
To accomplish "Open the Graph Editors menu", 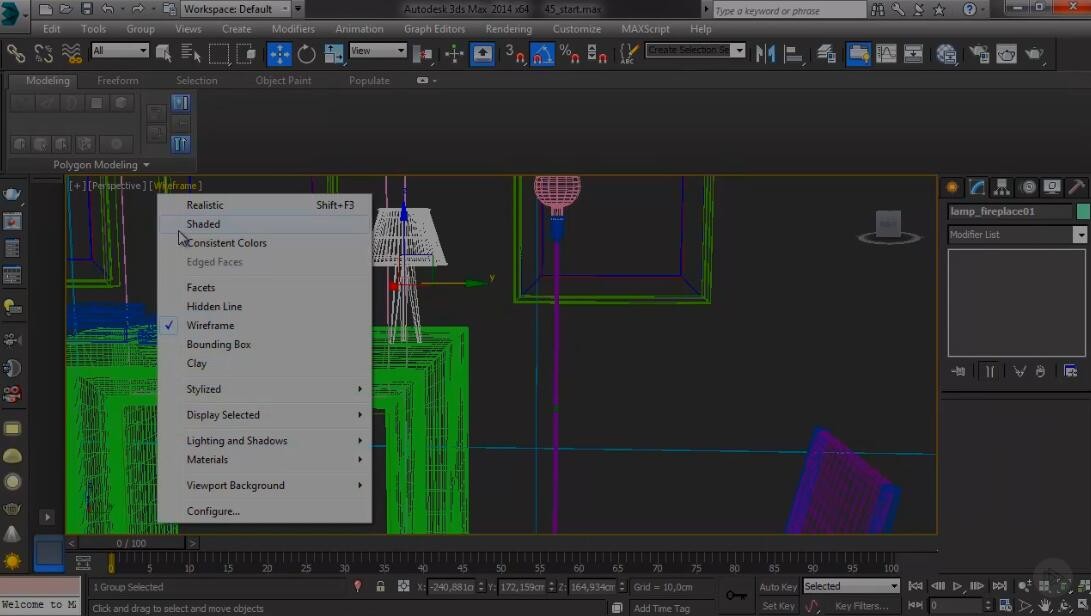I will (x=434, y=29).
